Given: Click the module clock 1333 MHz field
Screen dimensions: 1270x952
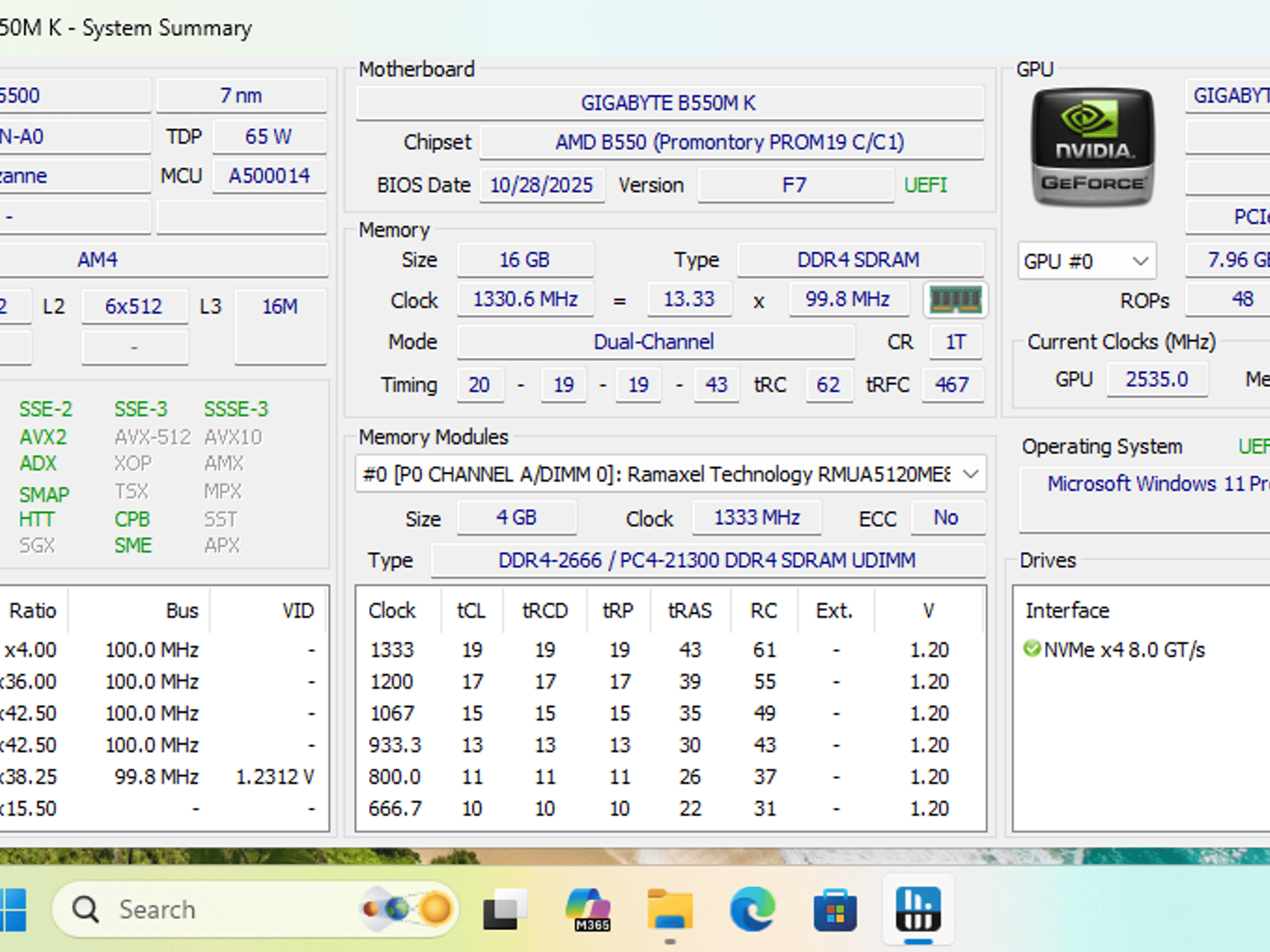Looking at the screenshot, I should [757, 518].
